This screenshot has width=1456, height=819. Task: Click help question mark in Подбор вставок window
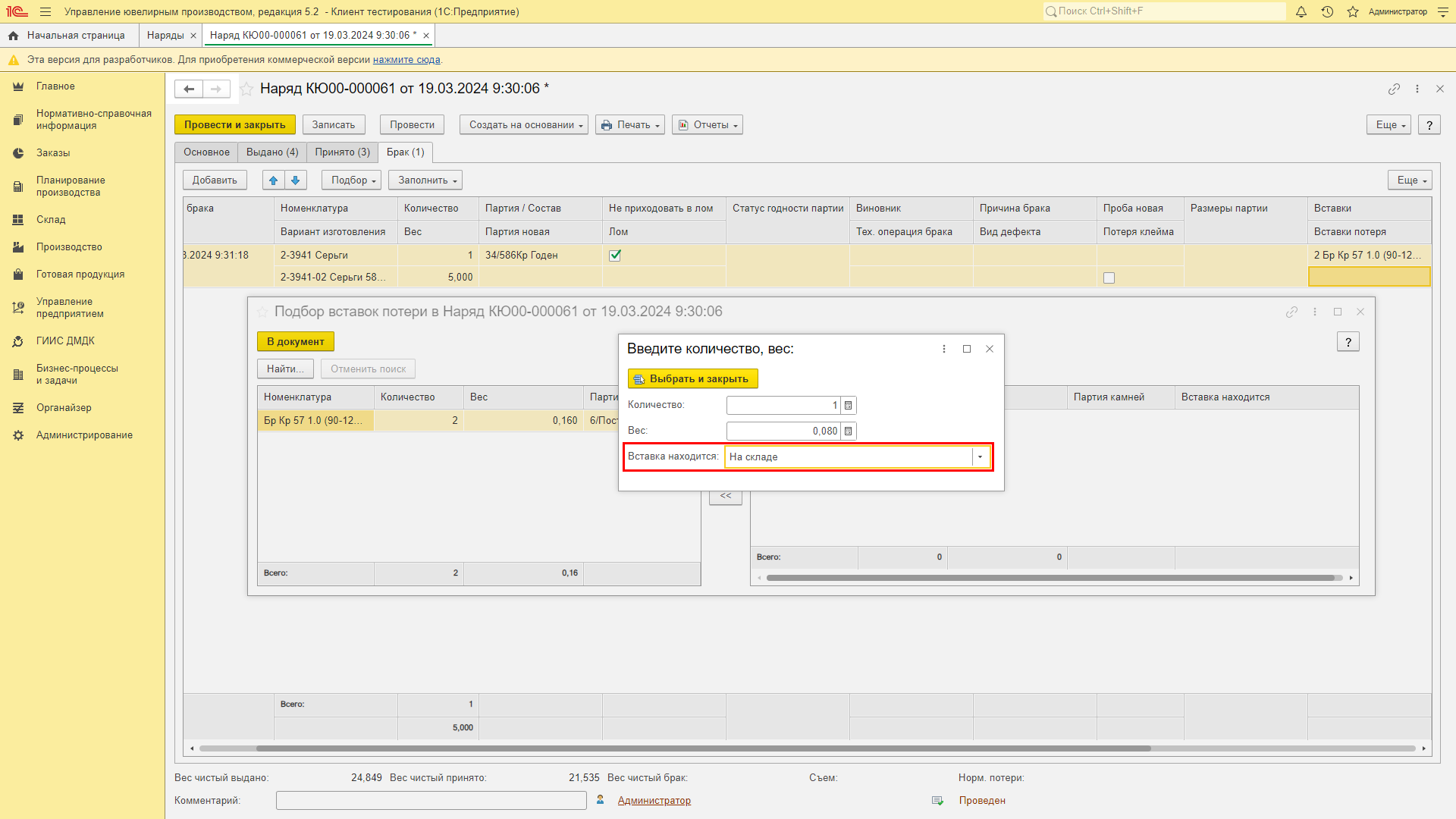(1348, 342)
